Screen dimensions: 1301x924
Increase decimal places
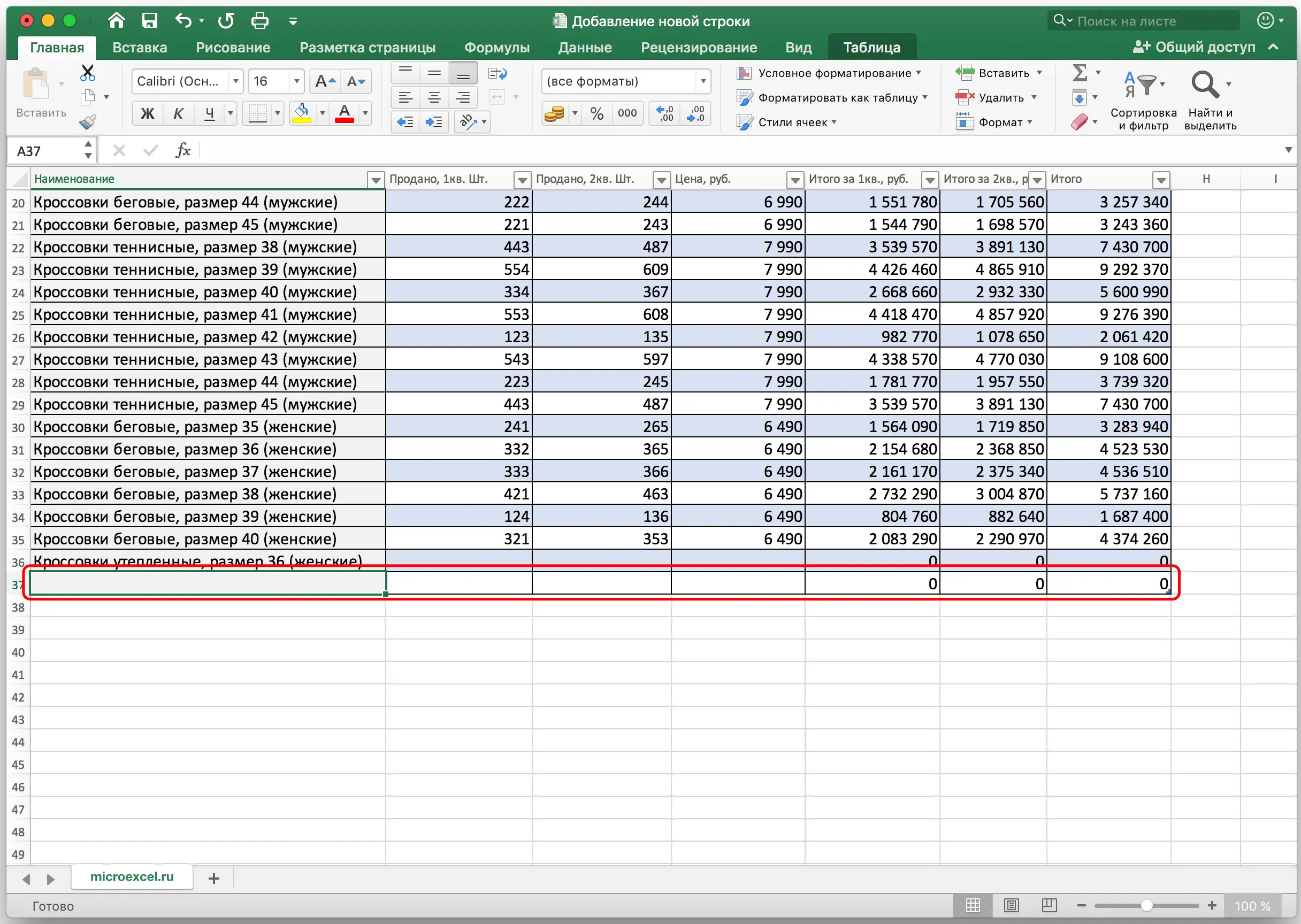click(665, 113)
